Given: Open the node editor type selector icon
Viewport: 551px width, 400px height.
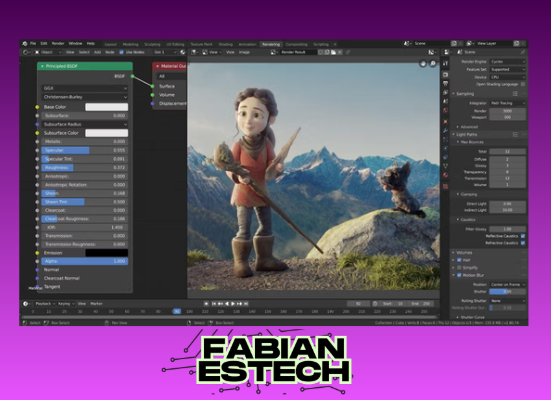Looking at the screenshot, I should pyautogui.click(x=26, y=52).
